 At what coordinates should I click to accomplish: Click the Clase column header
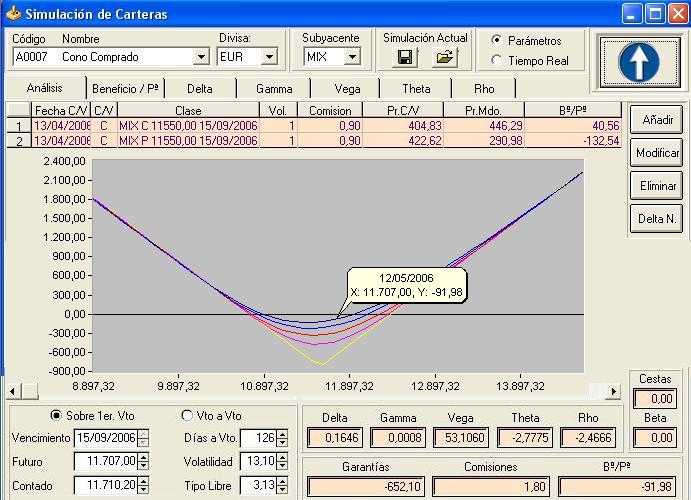coord(188,110)
